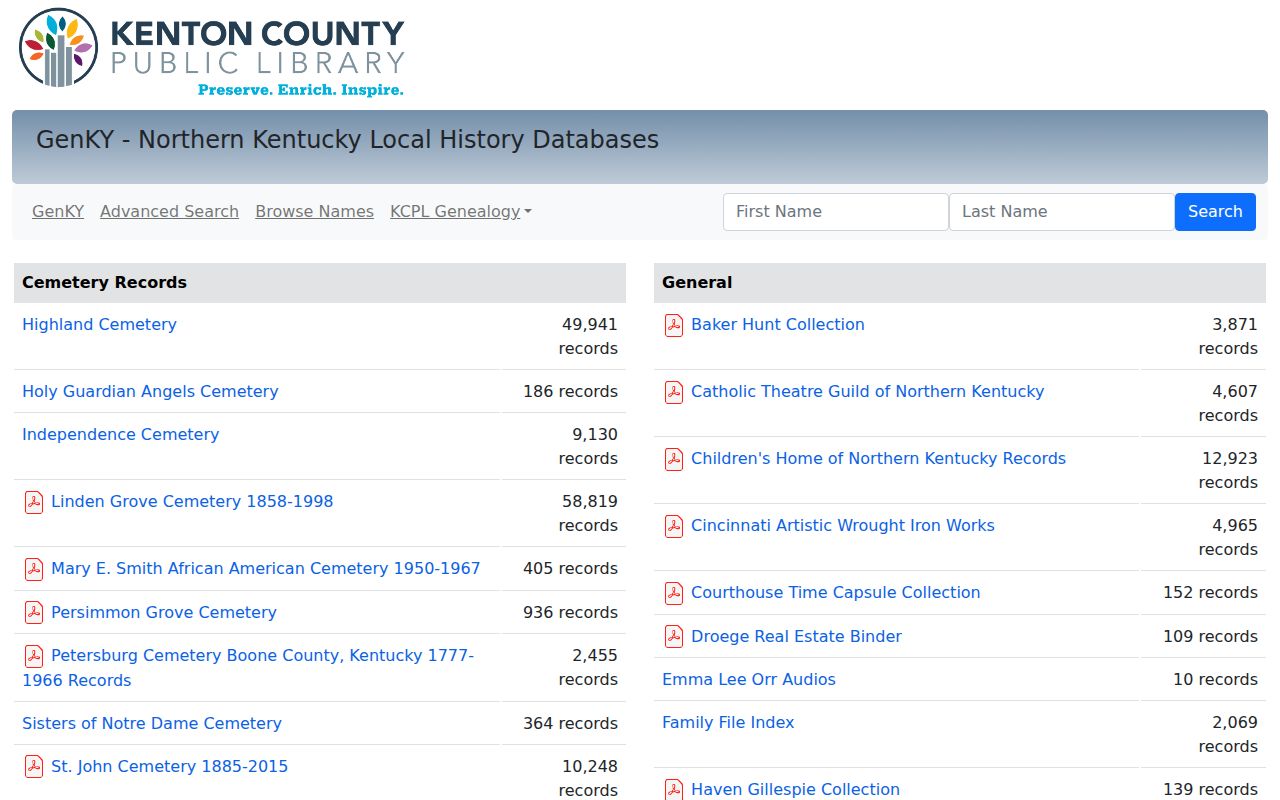Click the Kenton County Public Library logo
Image resolution: width=1280 pixels, height=800 pixels.
(212, 52)
